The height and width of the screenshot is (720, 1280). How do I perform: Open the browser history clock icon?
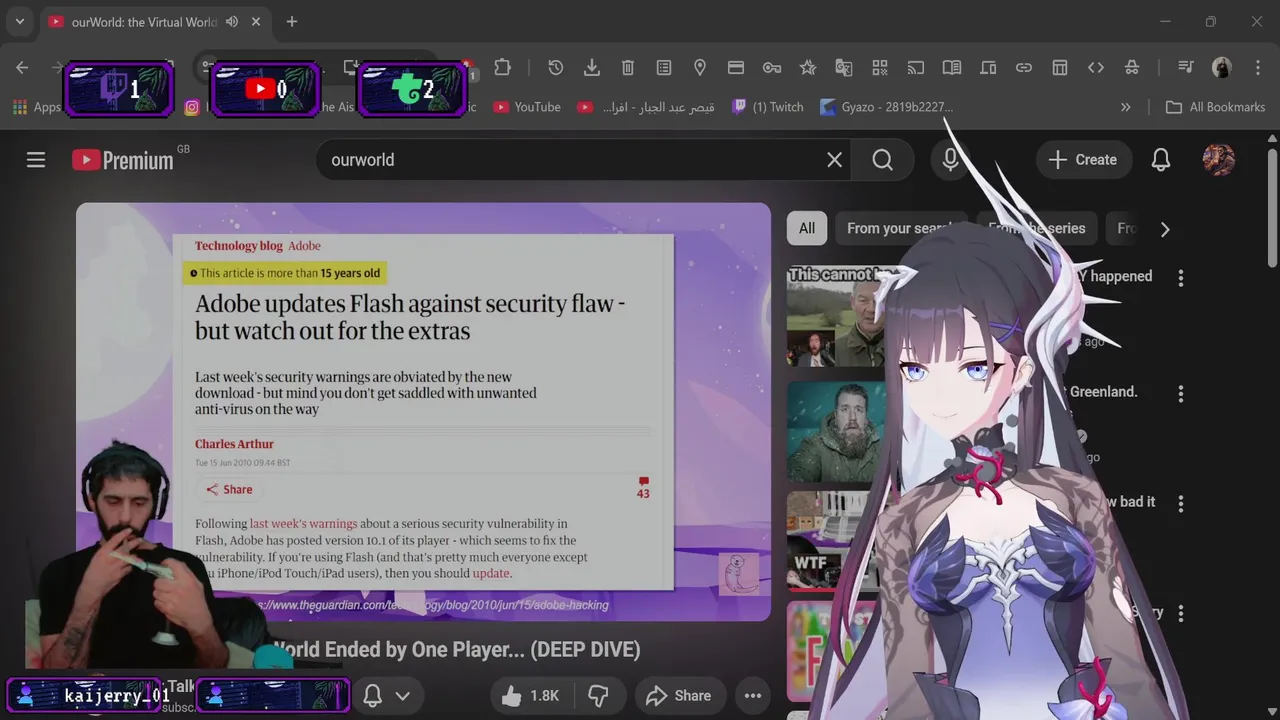pyautogui.click(x=556, y=67)
